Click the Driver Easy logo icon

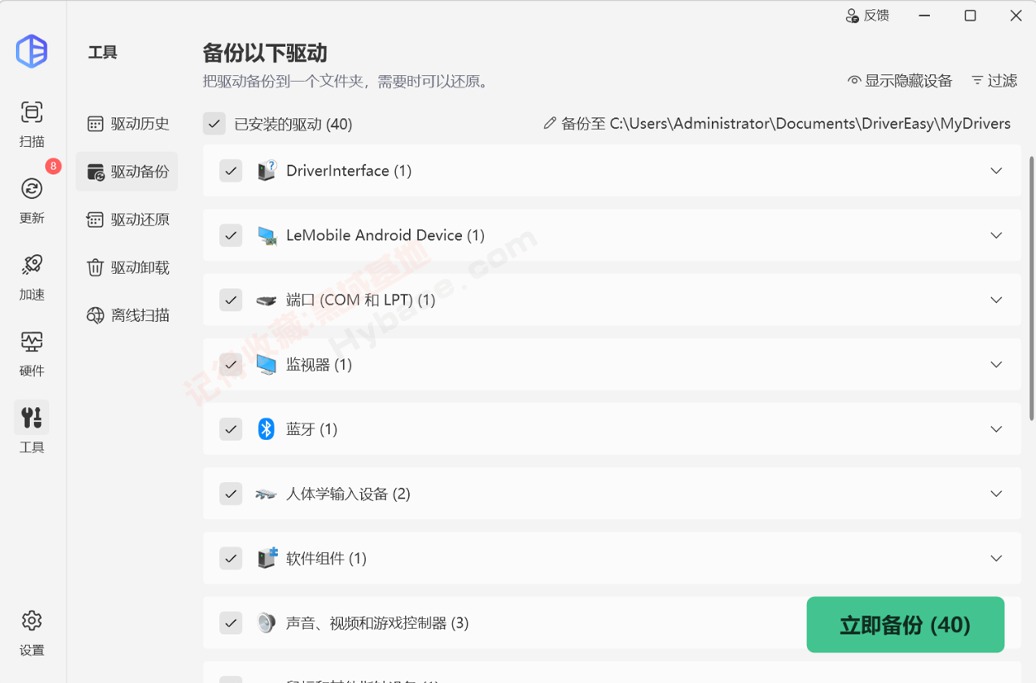pyautogui.click(x=31, y=52)
